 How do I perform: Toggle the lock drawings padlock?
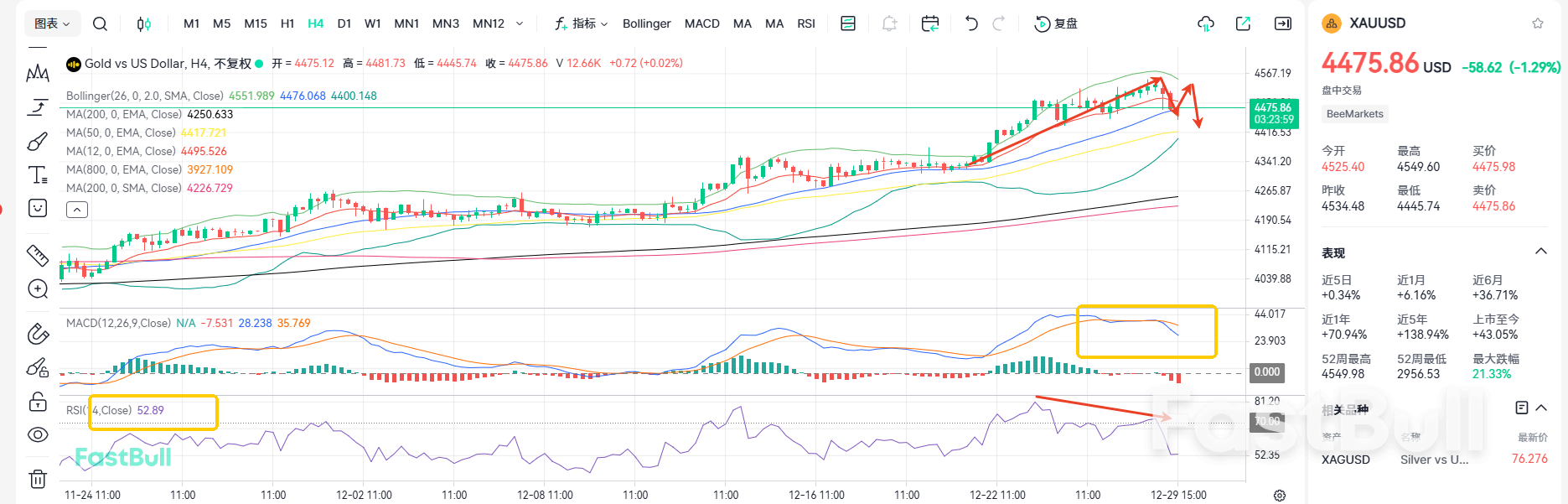(x=38, y=402)
